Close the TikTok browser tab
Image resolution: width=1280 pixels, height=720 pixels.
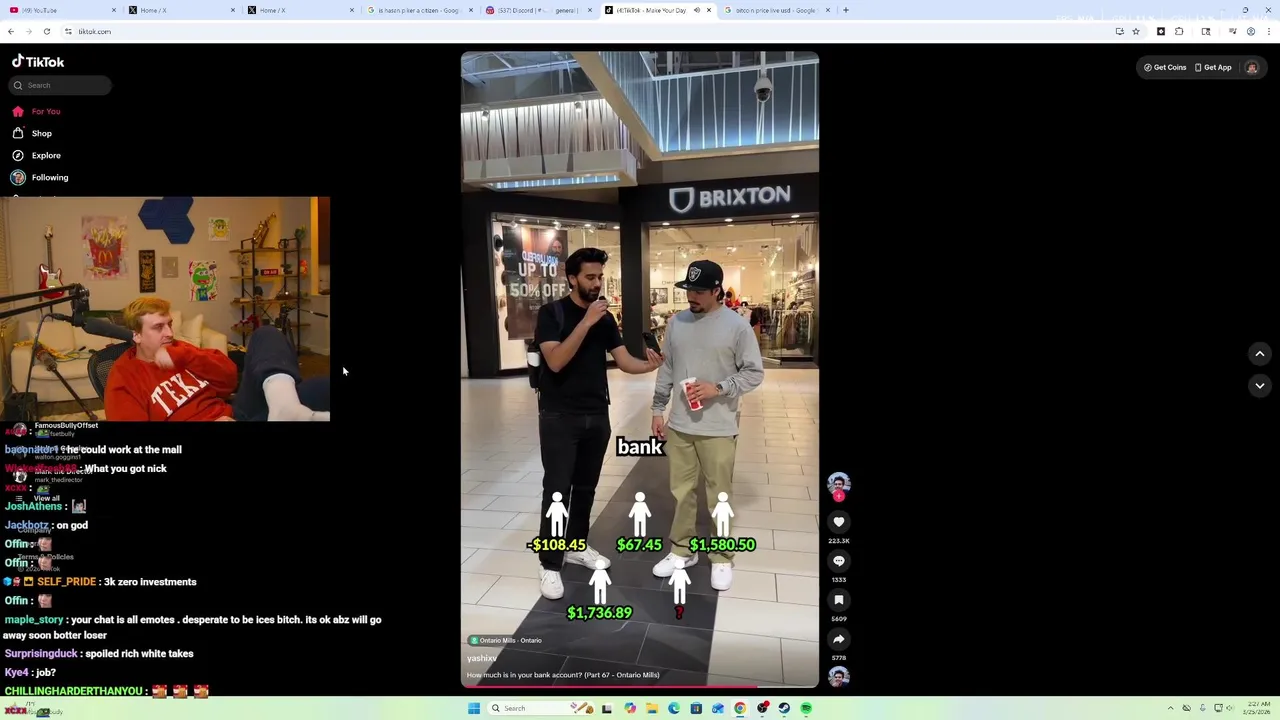click(709, 10)
